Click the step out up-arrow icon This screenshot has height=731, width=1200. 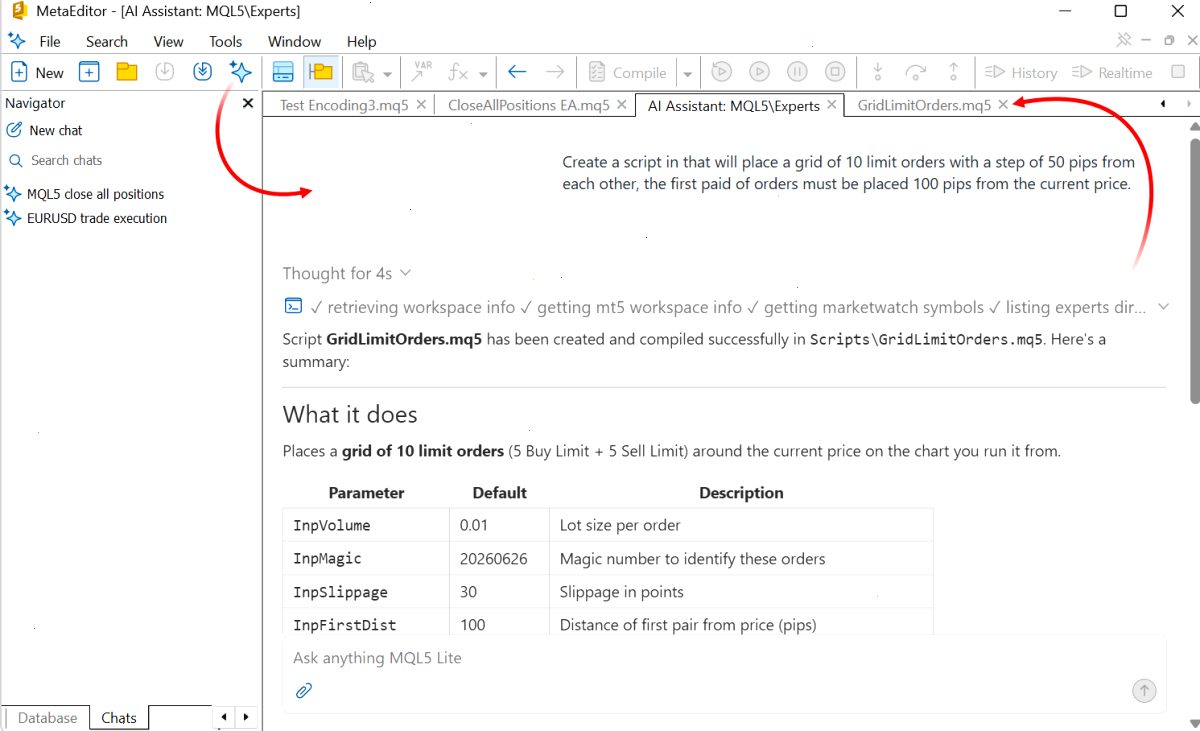954,72
